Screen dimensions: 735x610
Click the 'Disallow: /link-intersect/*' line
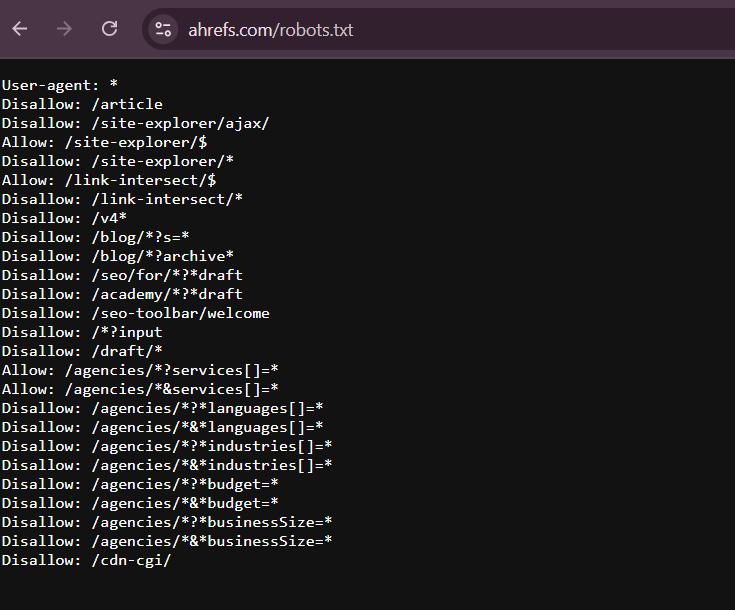(122, 199)
